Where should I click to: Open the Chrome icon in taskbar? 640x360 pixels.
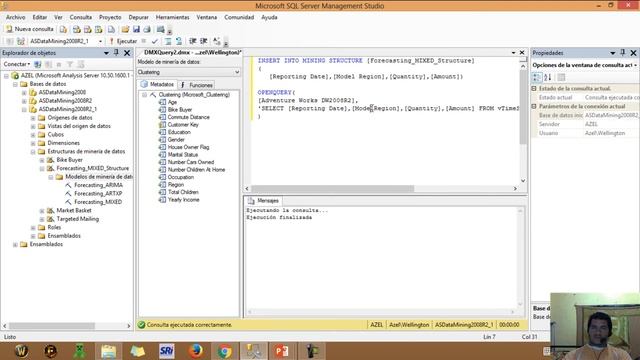point(224,351)
